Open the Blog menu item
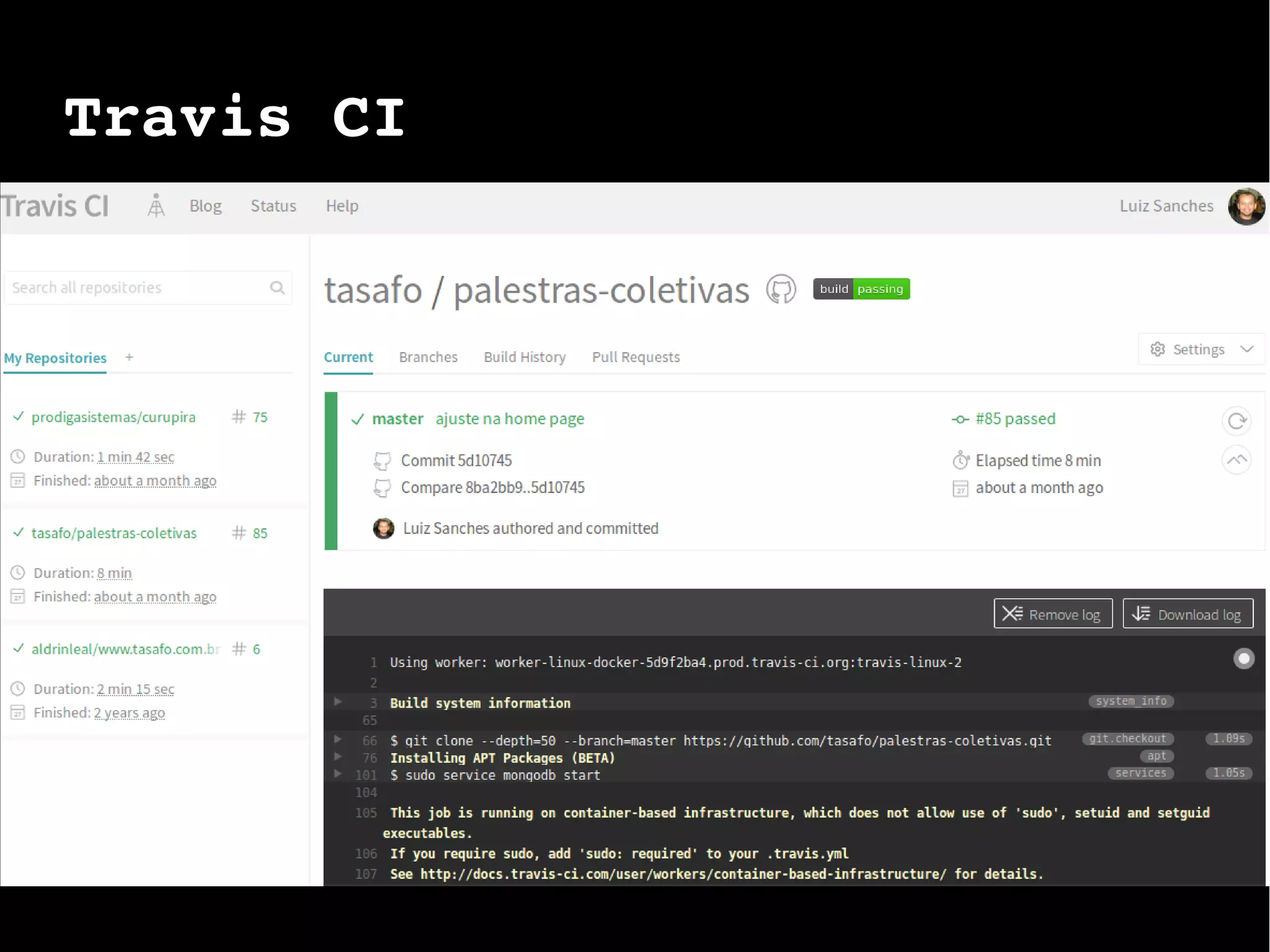The width and height of the screenshot is (1270, 952). coord(205,206)
